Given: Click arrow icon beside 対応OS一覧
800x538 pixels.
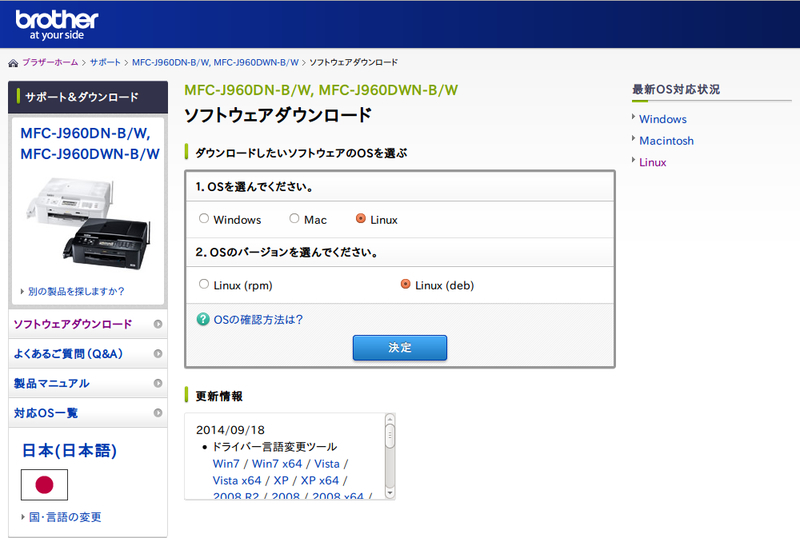Looking at the screenshot, I should [x=158, y=413].
